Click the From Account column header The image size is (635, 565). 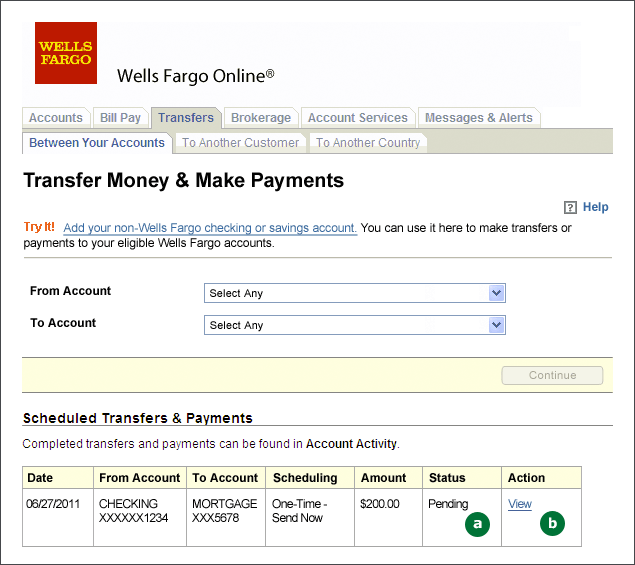click(140, 478)
